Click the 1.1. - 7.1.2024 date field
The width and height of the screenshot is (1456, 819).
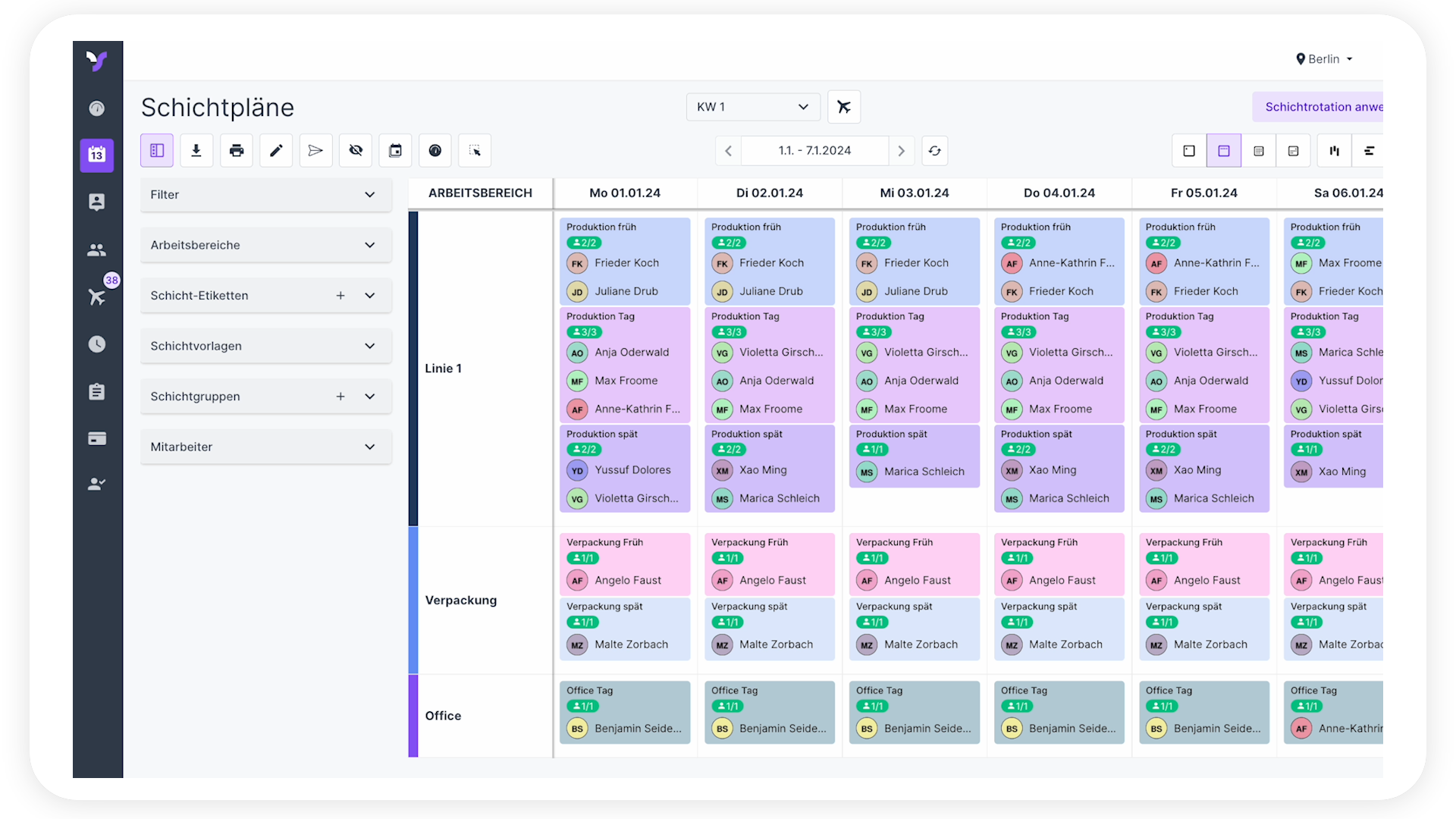tap(814, 151)
